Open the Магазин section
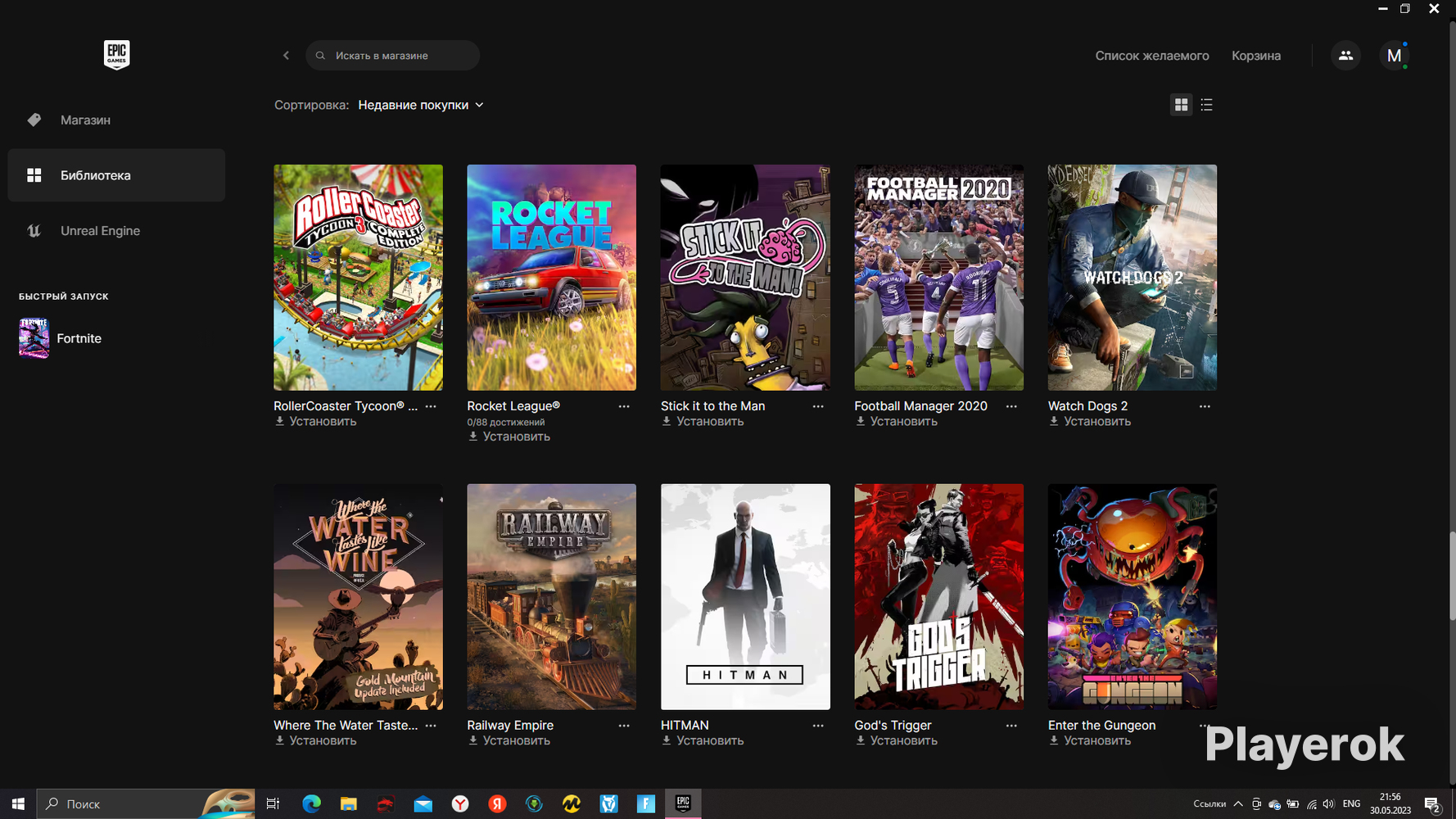The width and height of the screenshot is (1456, 819). point(116,120)
